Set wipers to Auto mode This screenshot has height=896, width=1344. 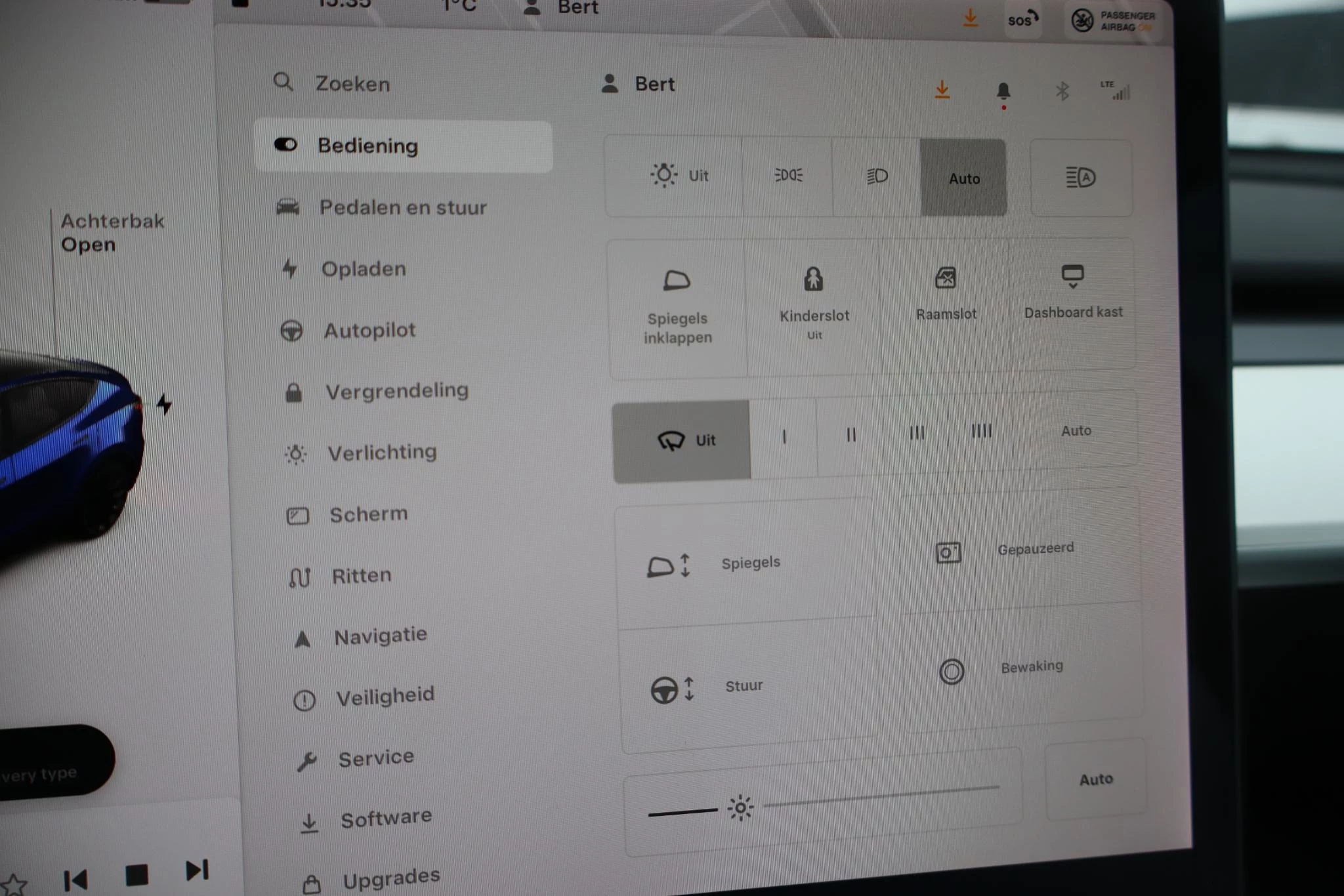(1076, 431)
